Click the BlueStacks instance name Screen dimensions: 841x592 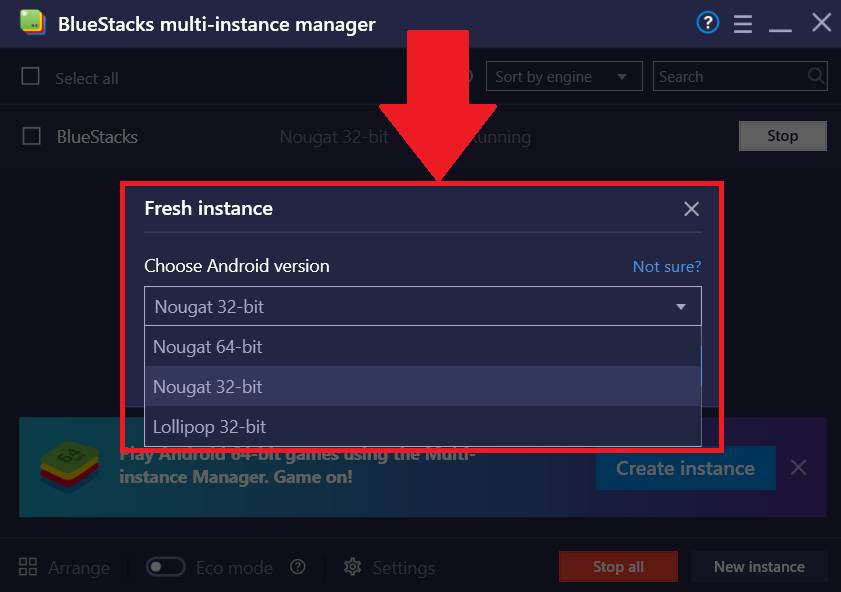click(x=98, y=137)
